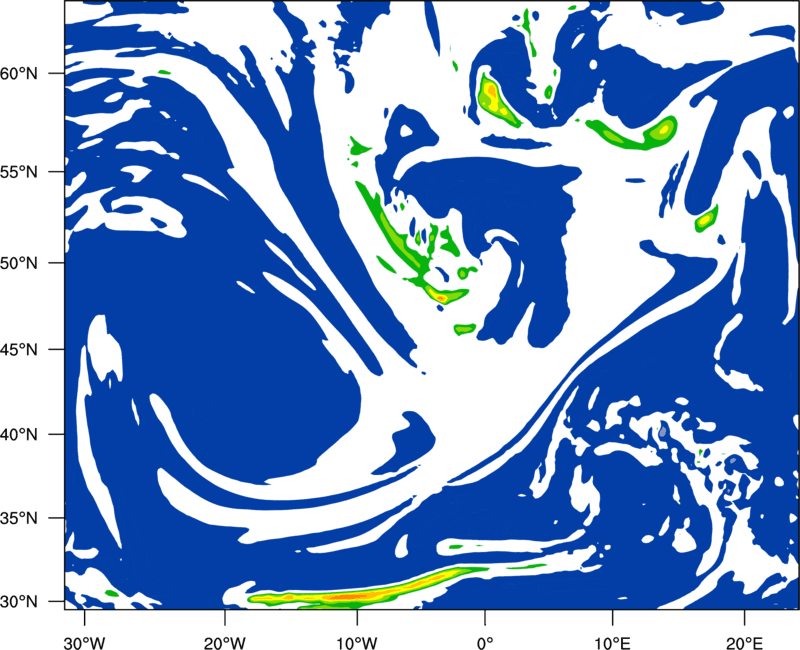Click the 60°N latitude label
800x650 pixels.
(x=19, y=74)
